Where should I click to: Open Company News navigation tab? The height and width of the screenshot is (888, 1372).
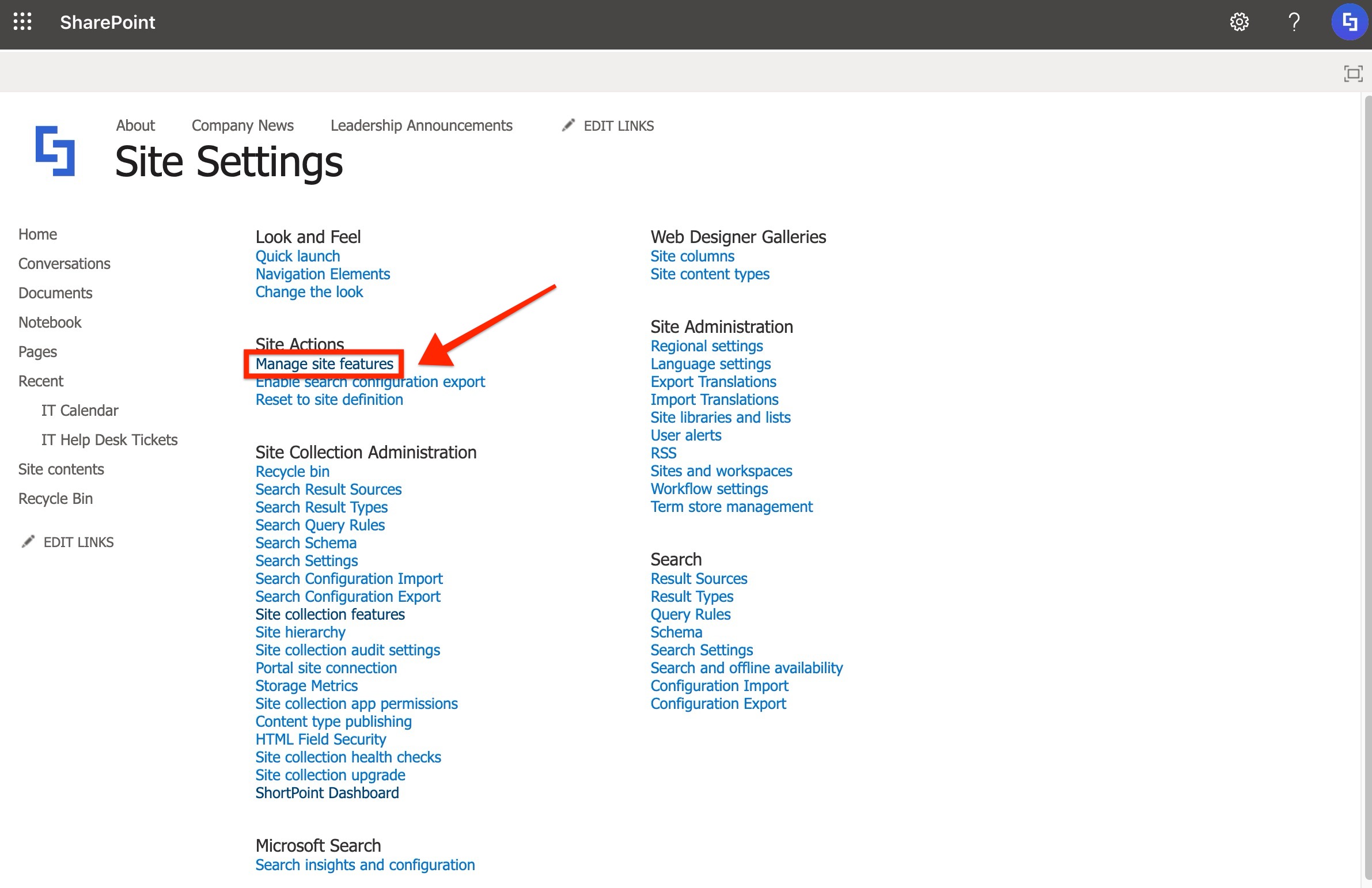pyautogui.click(x=242, y=126)
